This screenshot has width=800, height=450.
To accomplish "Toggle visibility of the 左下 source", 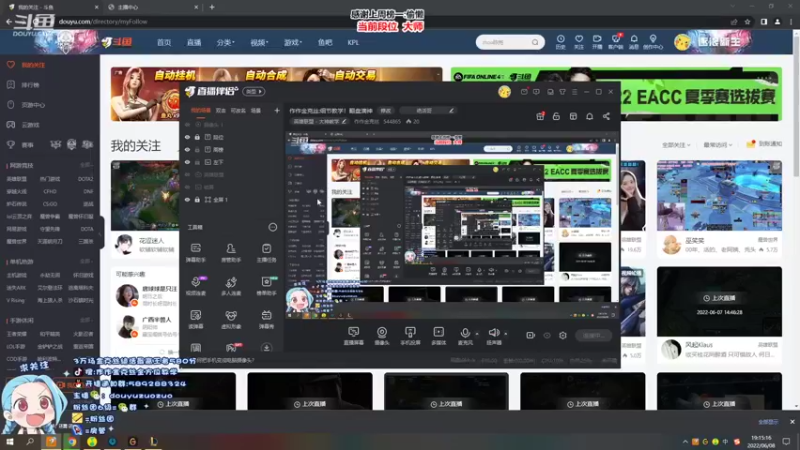I will (187, 162).
